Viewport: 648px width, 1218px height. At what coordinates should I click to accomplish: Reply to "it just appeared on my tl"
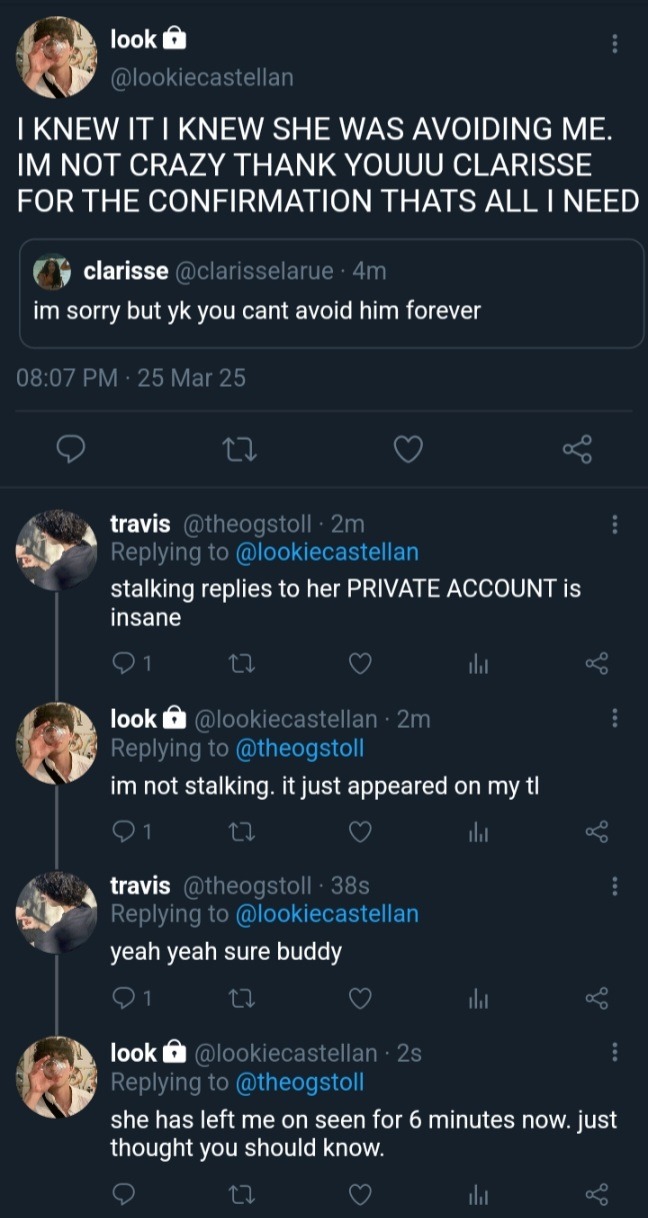pyautogui.click(x=124, y=830)
